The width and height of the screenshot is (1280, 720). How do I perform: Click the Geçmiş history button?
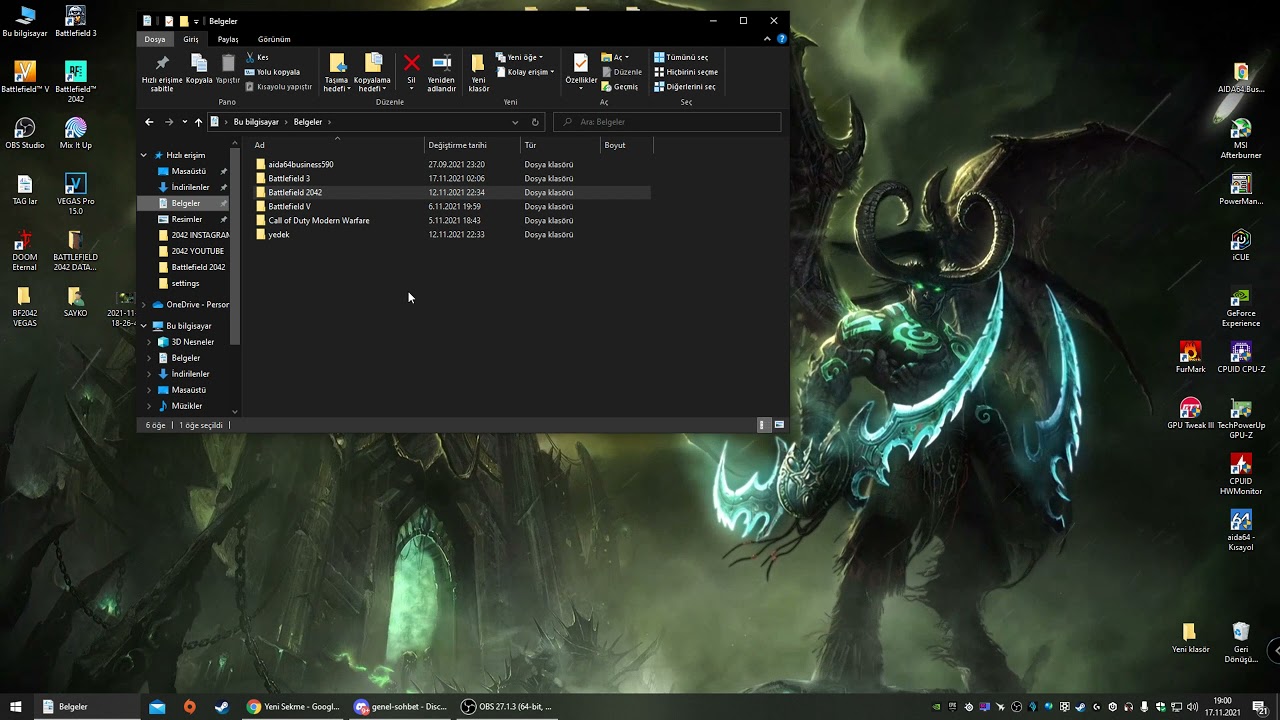[620, 87]
